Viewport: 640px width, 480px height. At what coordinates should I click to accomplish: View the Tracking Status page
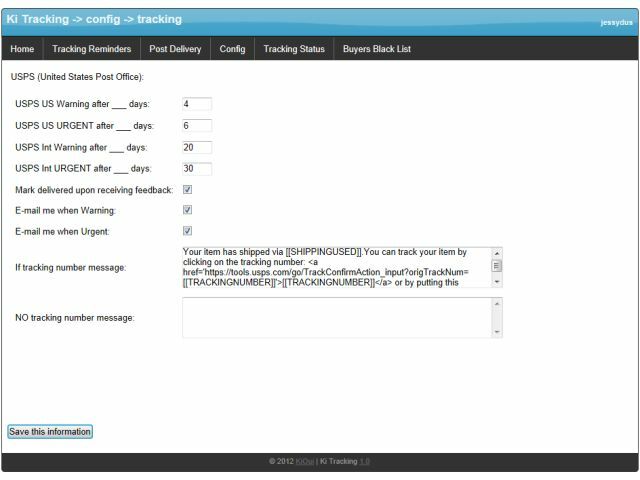point(294,49)
